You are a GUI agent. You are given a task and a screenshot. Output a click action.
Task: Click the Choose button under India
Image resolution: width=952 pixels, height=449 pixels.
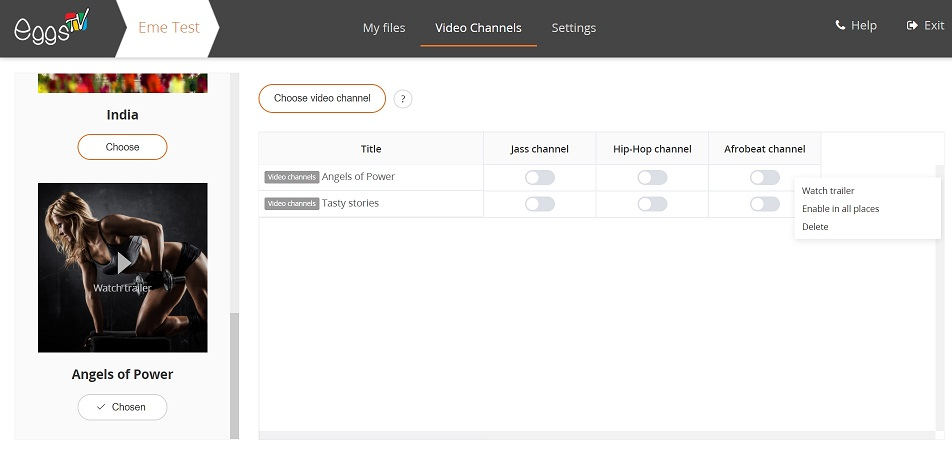[x=122, y=147]
